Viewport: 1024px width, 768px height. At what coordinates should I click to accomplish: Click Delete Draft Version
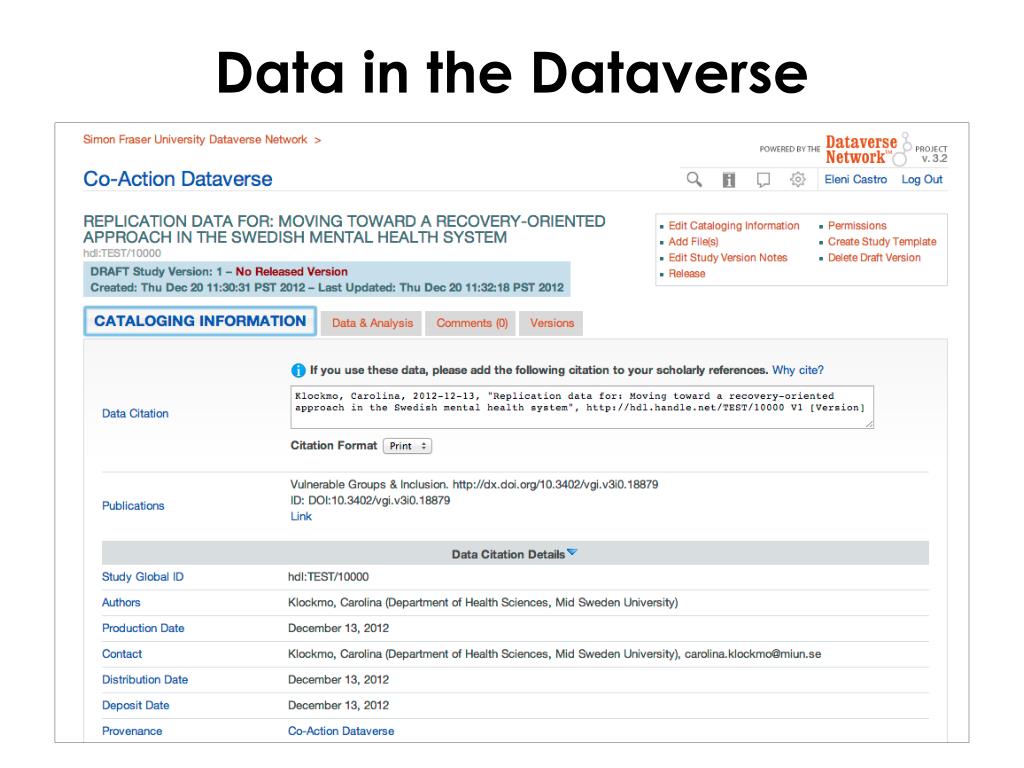point(874,258)
